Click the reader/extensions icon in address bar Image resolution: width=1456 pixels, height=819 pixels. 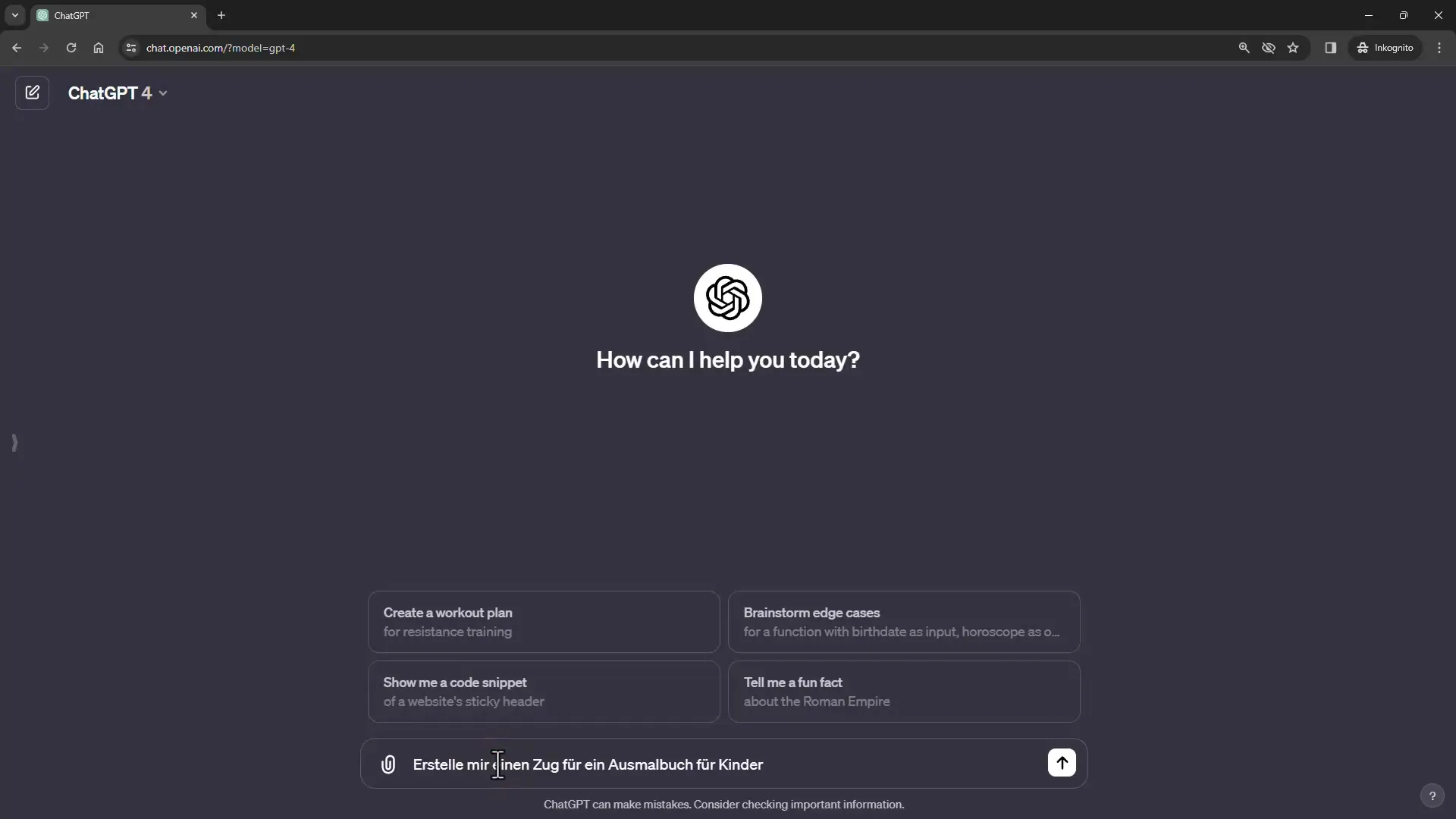[x=1329, y=48]
